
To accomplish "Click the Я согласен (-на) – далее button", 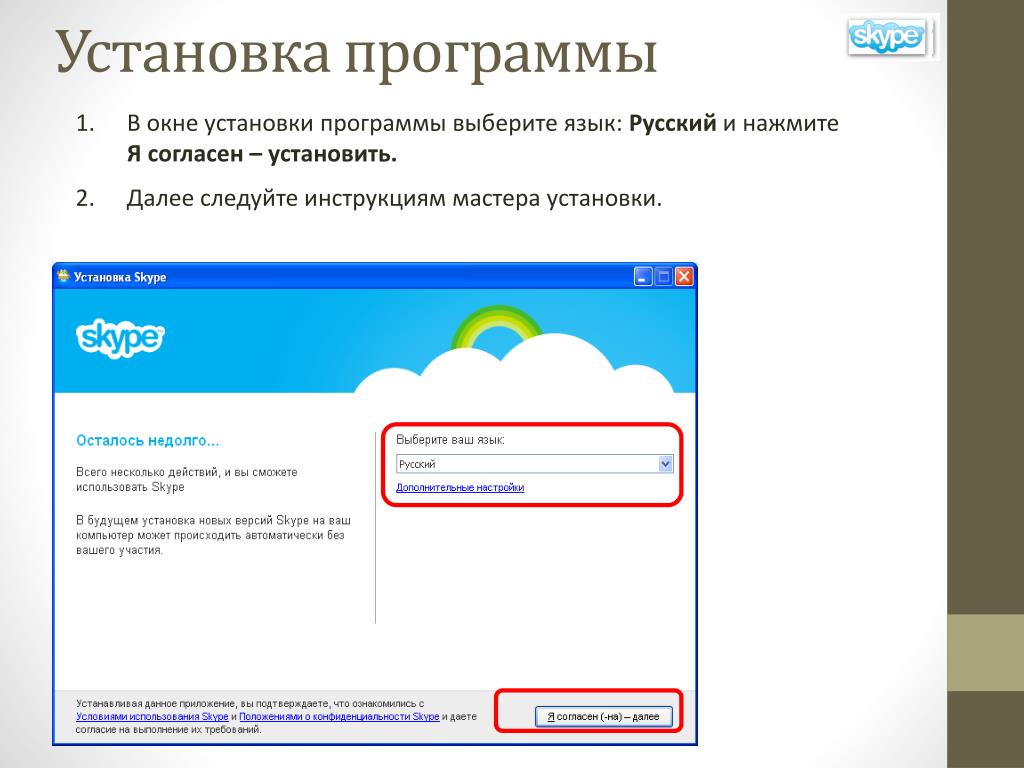I will pyautogui.click(x=603, y=716).
